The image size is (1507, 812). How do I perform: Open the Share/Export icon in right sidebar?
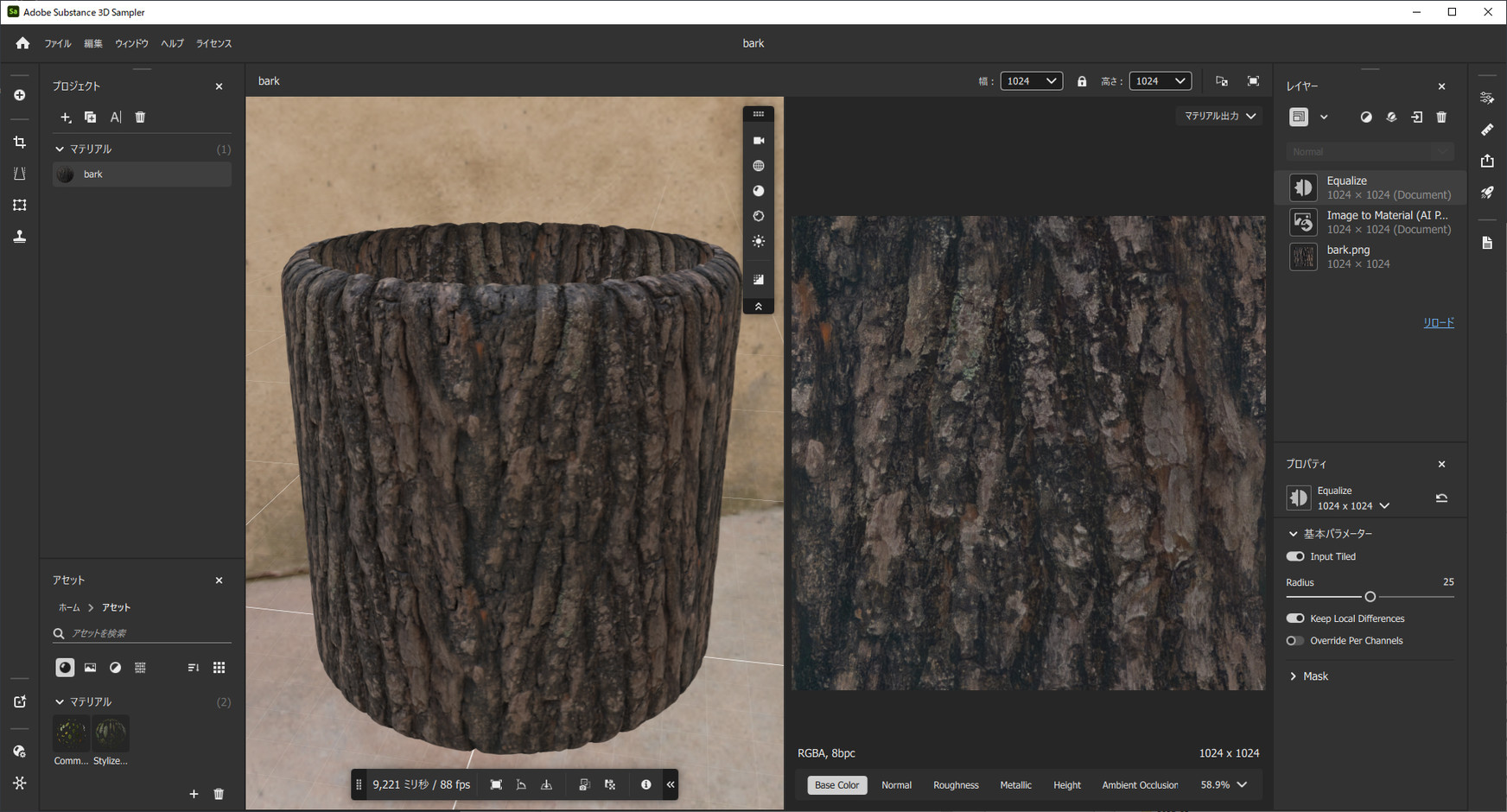[1487, 161]
